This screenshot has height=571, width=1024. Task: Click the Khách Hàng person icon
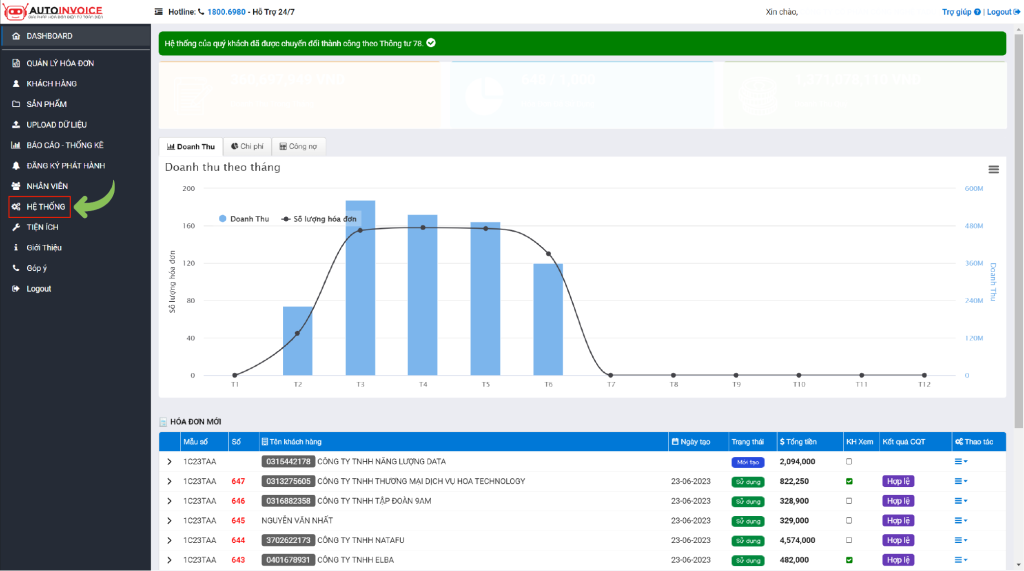click(x=16, y=84)
